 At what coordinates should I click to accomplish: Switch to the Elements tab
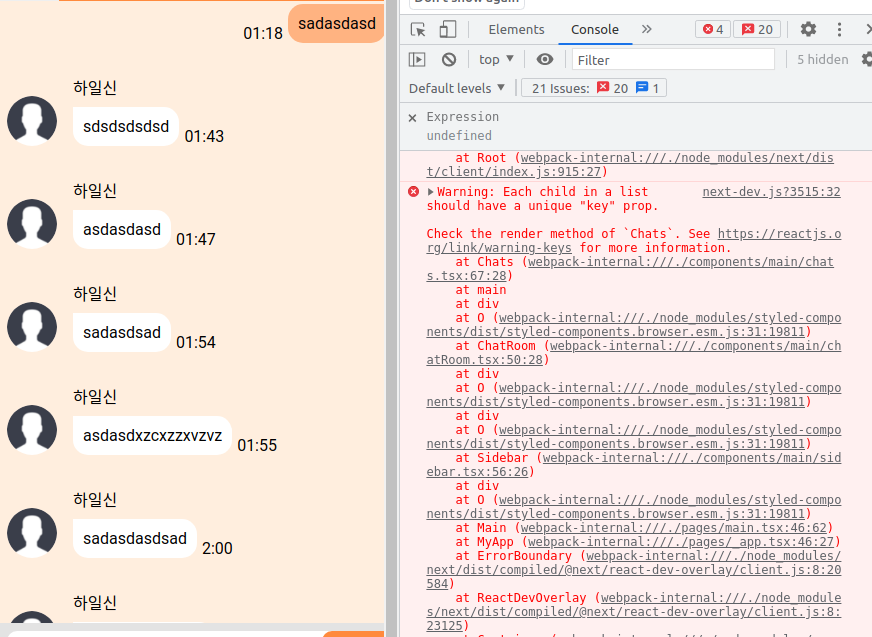click(x=516, y=29)
